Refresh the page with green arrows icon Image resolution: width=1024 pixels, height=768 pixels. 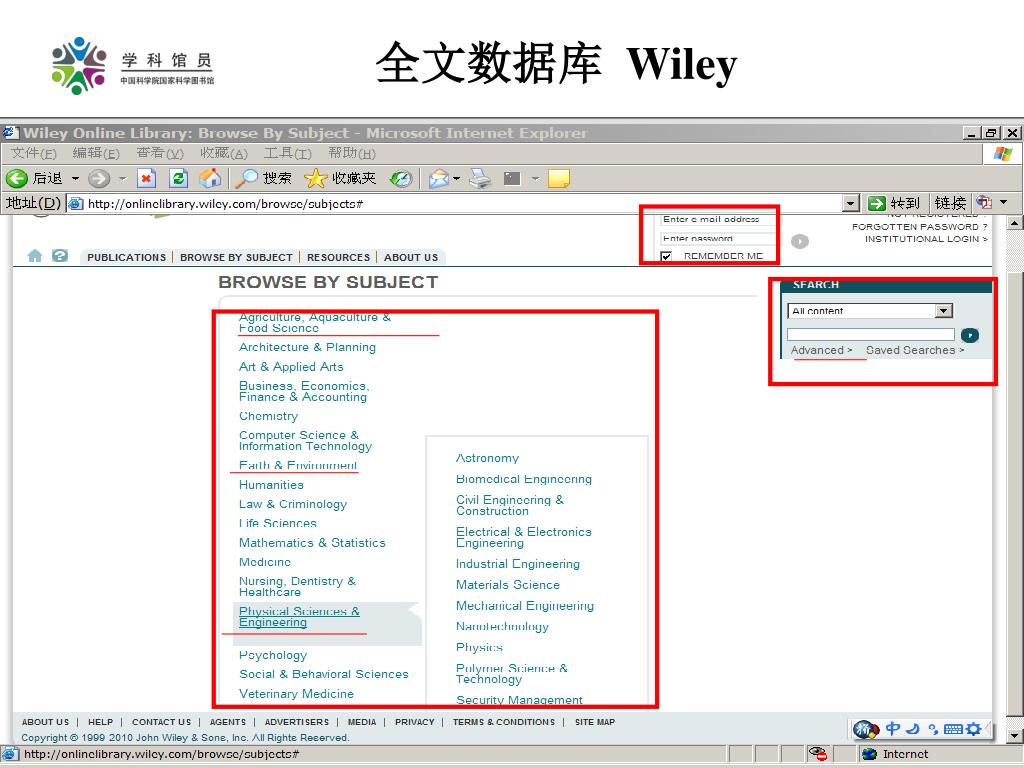(x=178, y=178)
